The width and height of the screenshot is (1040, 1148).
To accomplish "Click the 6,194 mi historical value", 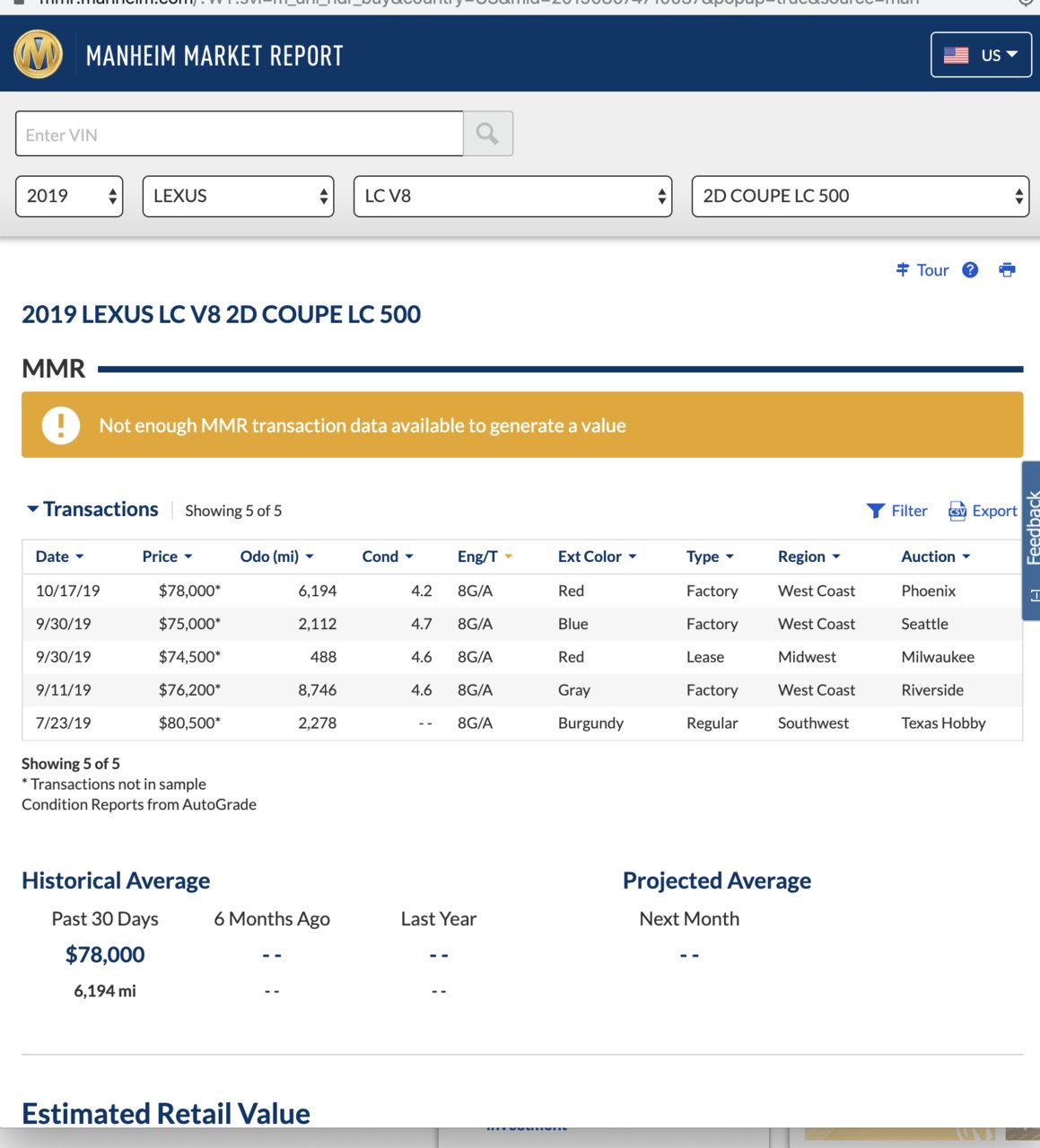I will click(x=105, y=991).
